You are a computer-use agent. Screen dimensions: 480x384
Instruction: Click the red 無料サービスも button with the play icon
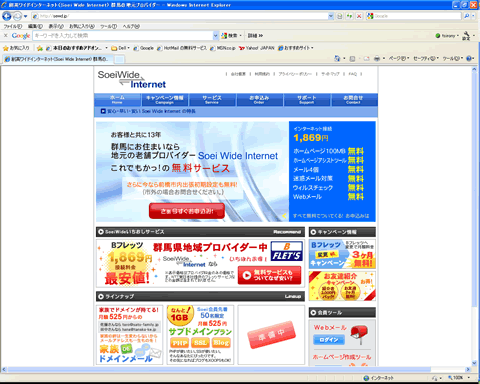269,275
